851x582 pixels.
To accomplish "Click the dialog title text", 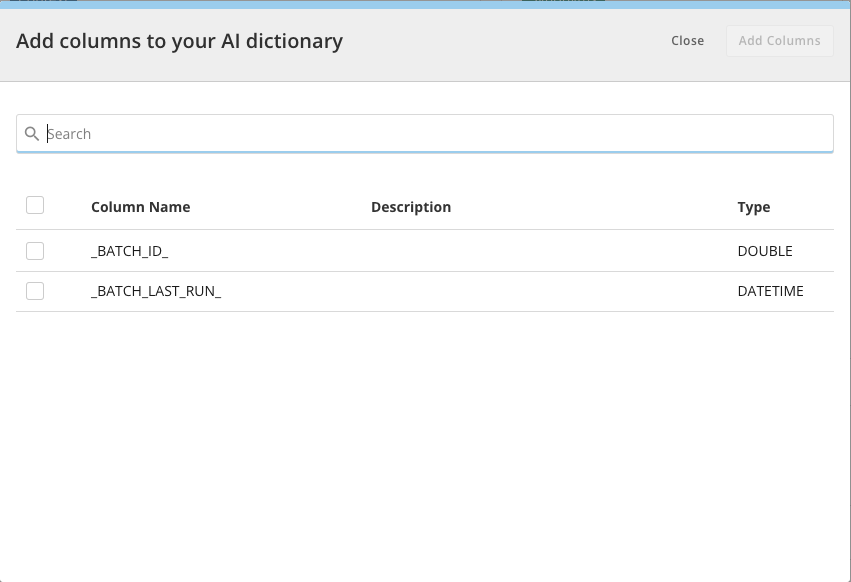I will pyautogui.click(x=180, y=41).
